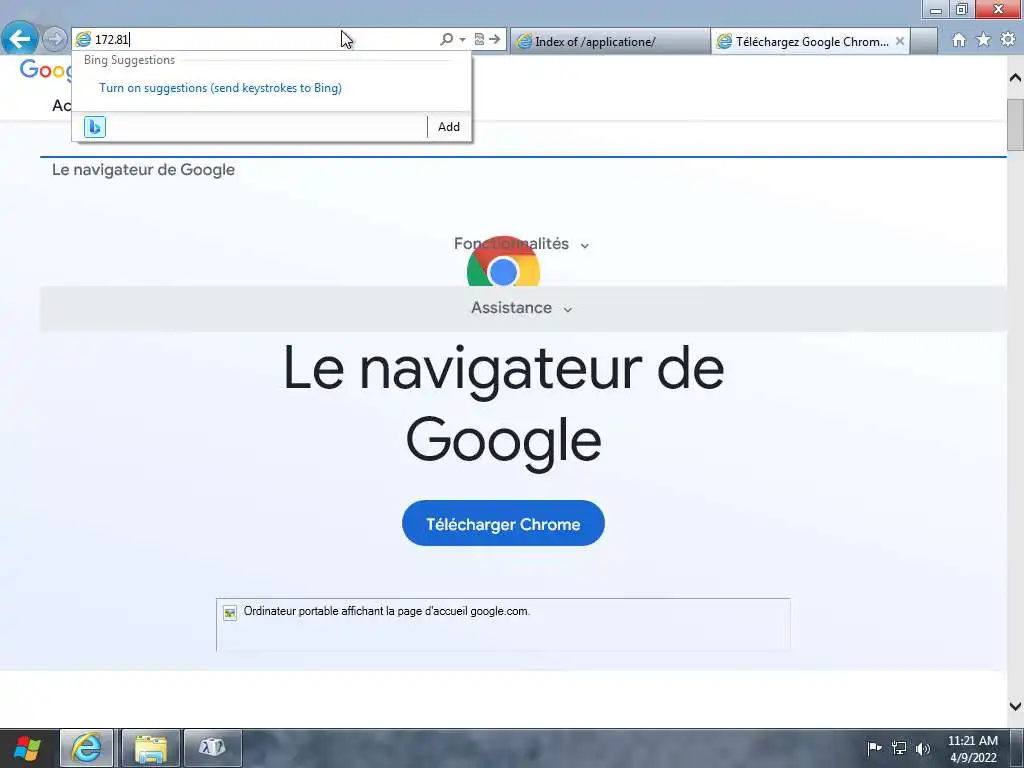Open the Tools gear menu
Screen dimensions: 1024x768
click(1008, 40)
